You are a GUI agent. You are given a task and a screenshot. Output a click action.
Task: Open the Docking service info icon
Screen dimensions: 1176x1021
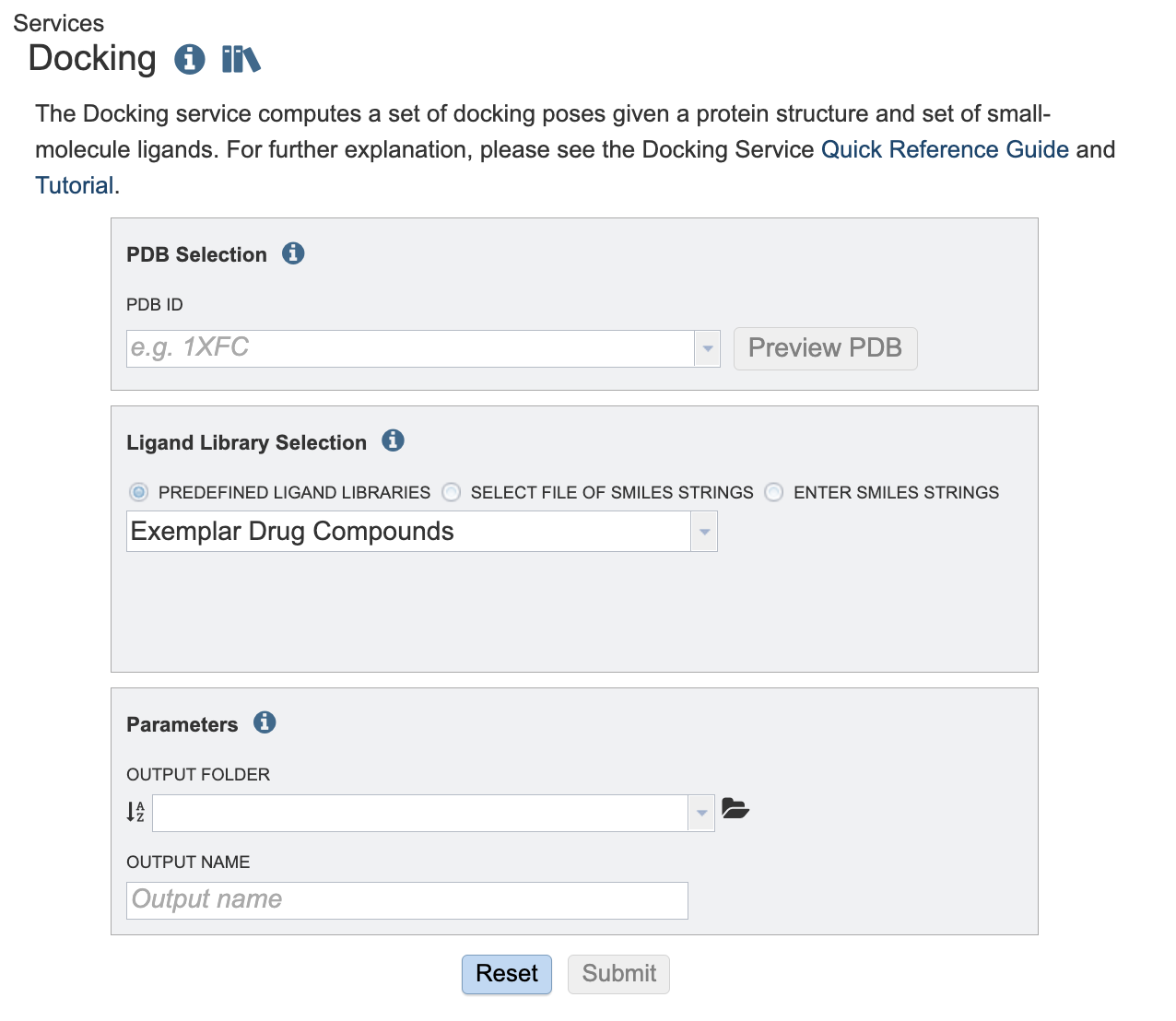190,59
